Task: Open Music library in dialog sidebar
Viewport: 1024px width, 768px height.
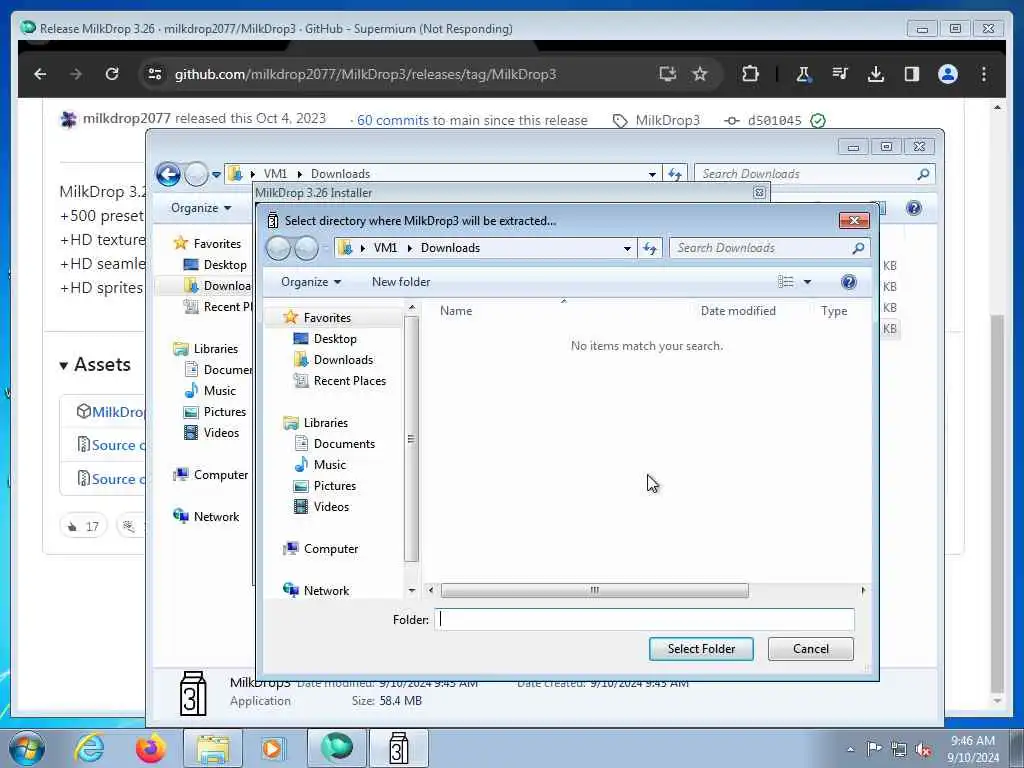Action: pyautogui.click(x=329, y=464)
